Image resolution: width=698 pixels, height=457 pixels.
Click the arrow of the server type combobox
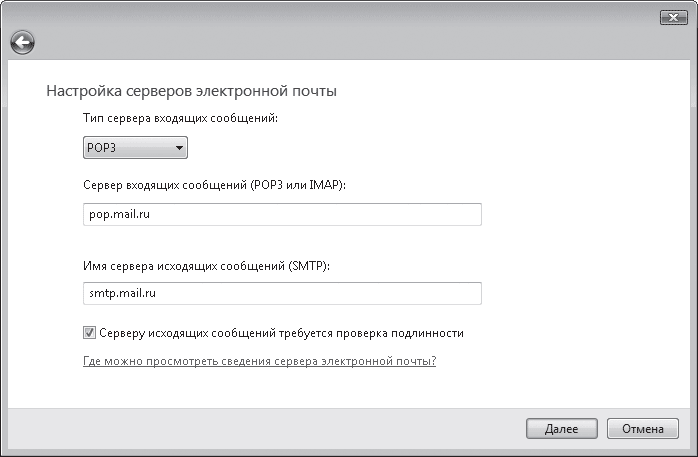[x=179, y=149]
